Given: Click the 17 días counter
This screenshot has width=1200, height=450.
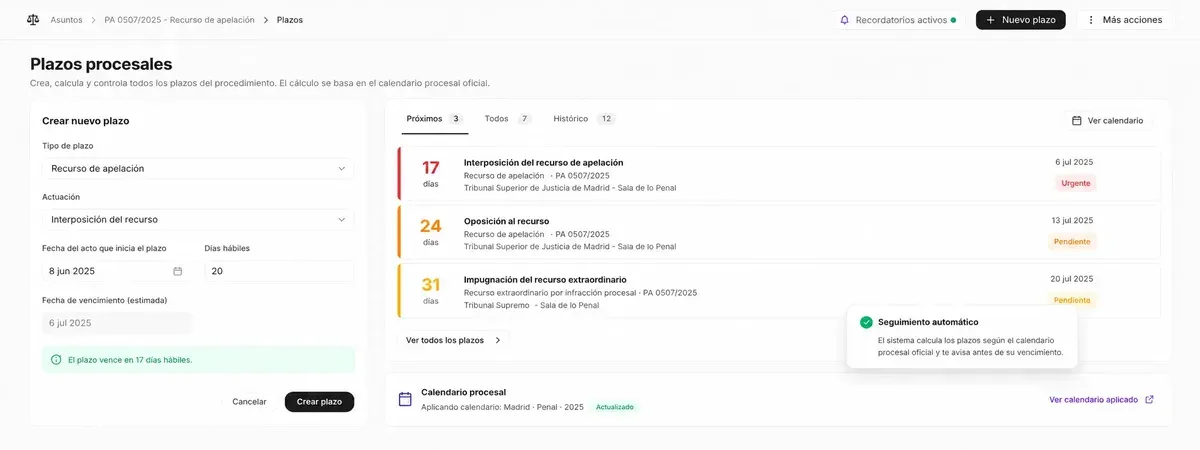Looking at the screenshot, I should (430, 174).
